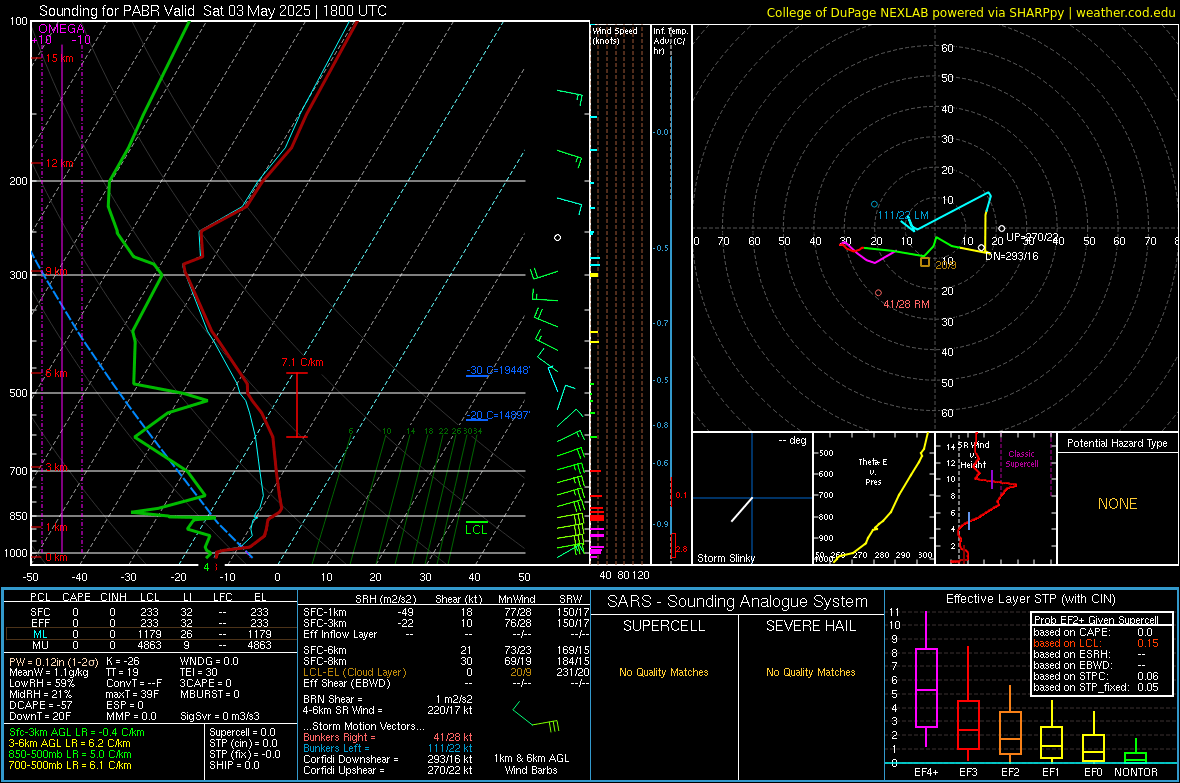Click the 15 km height marker
The image size is (1180, 783).
pyautogui.click(x=59, y=58)
